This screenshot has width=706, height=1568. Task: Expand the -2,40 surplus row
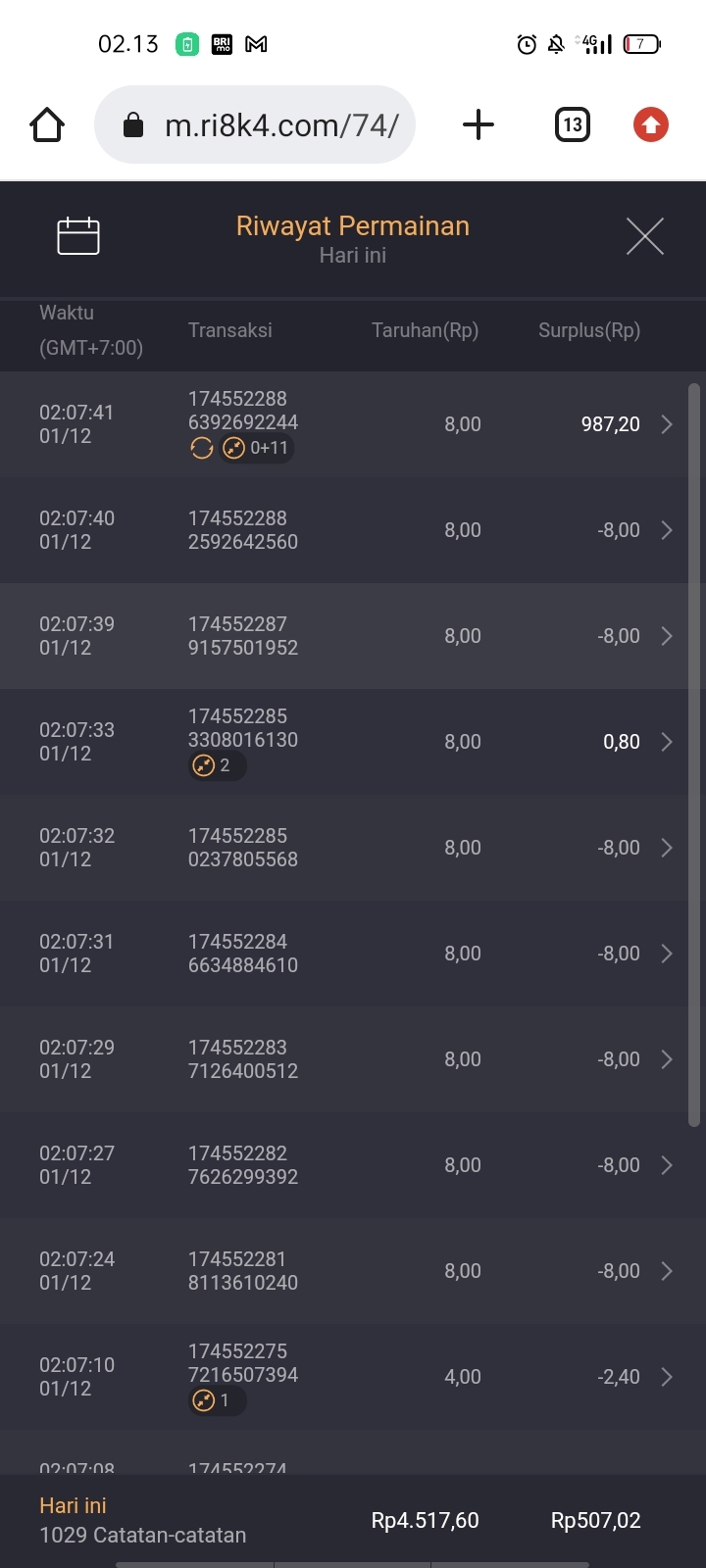667,1377
